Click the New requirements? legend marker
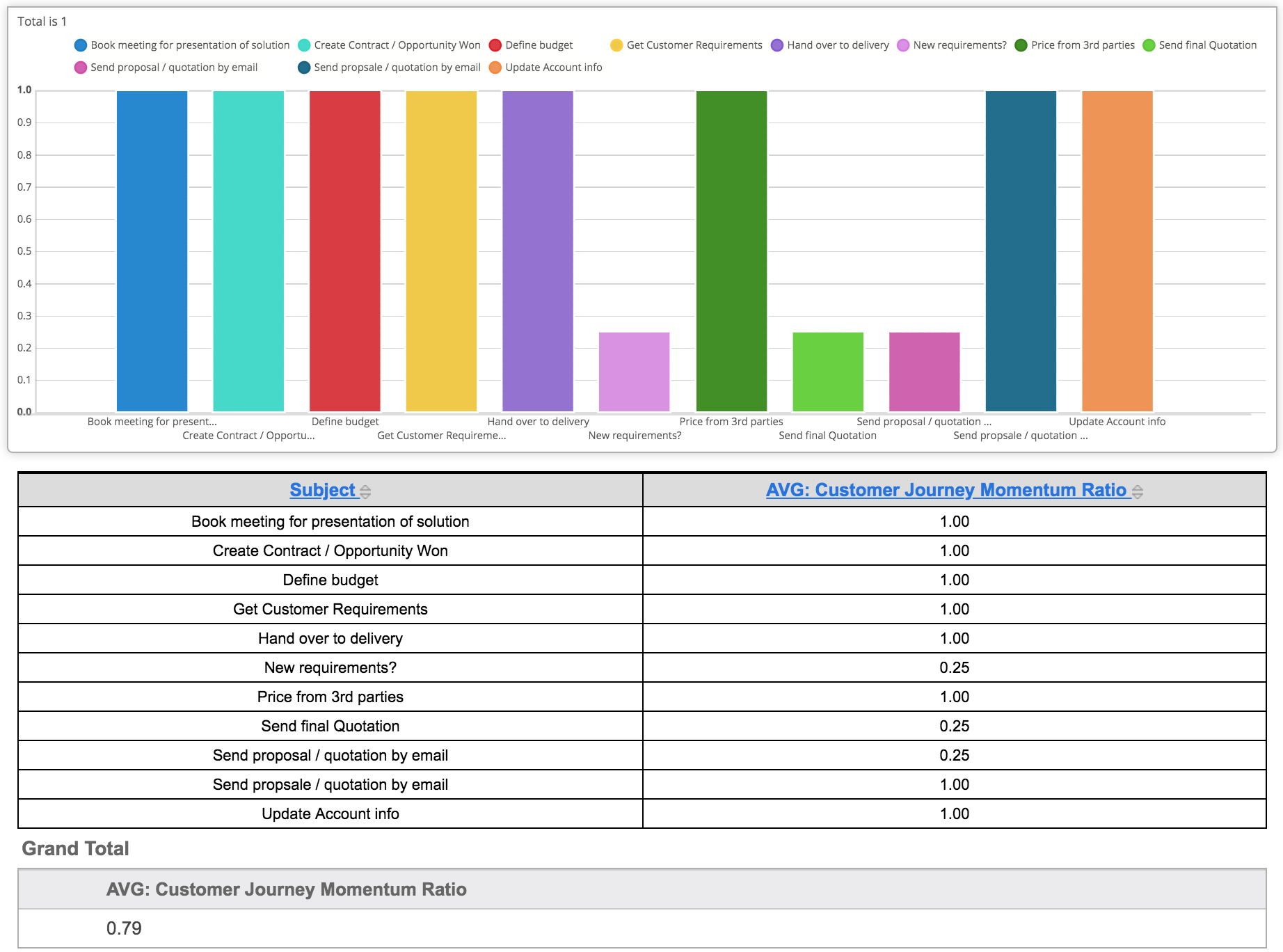Image resolution: width=1283 pixels, height=952 pixels. (903, 45)
